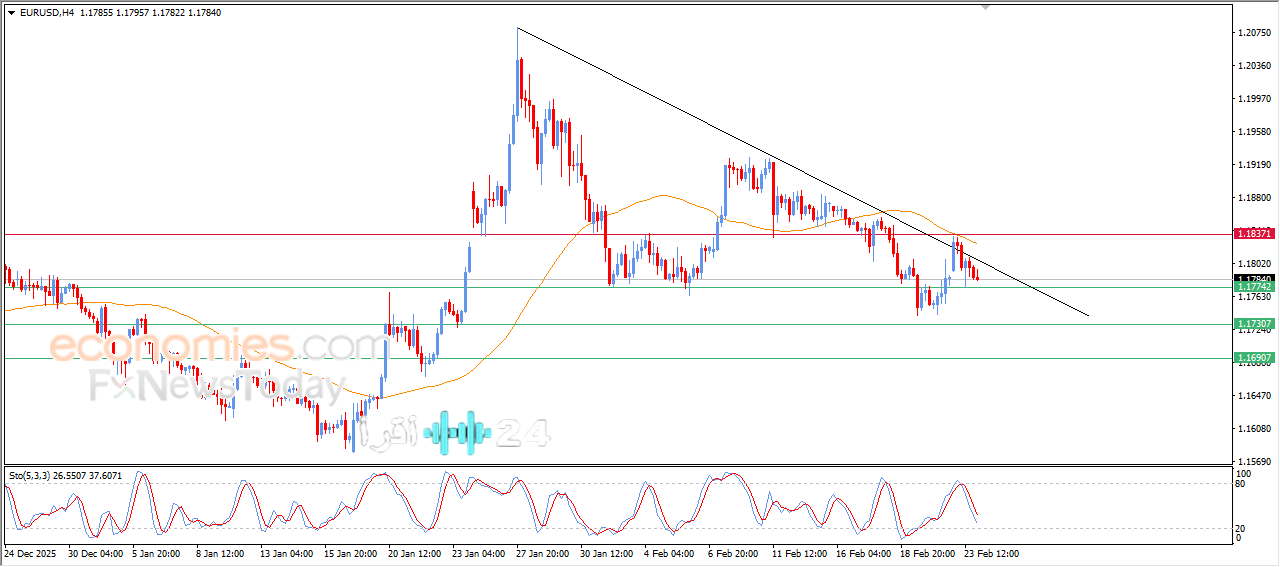1280x567 pixels.
Task: Click the 24 Dec 2025 date label
Action: pyautogui.click(x=31, y=553)
